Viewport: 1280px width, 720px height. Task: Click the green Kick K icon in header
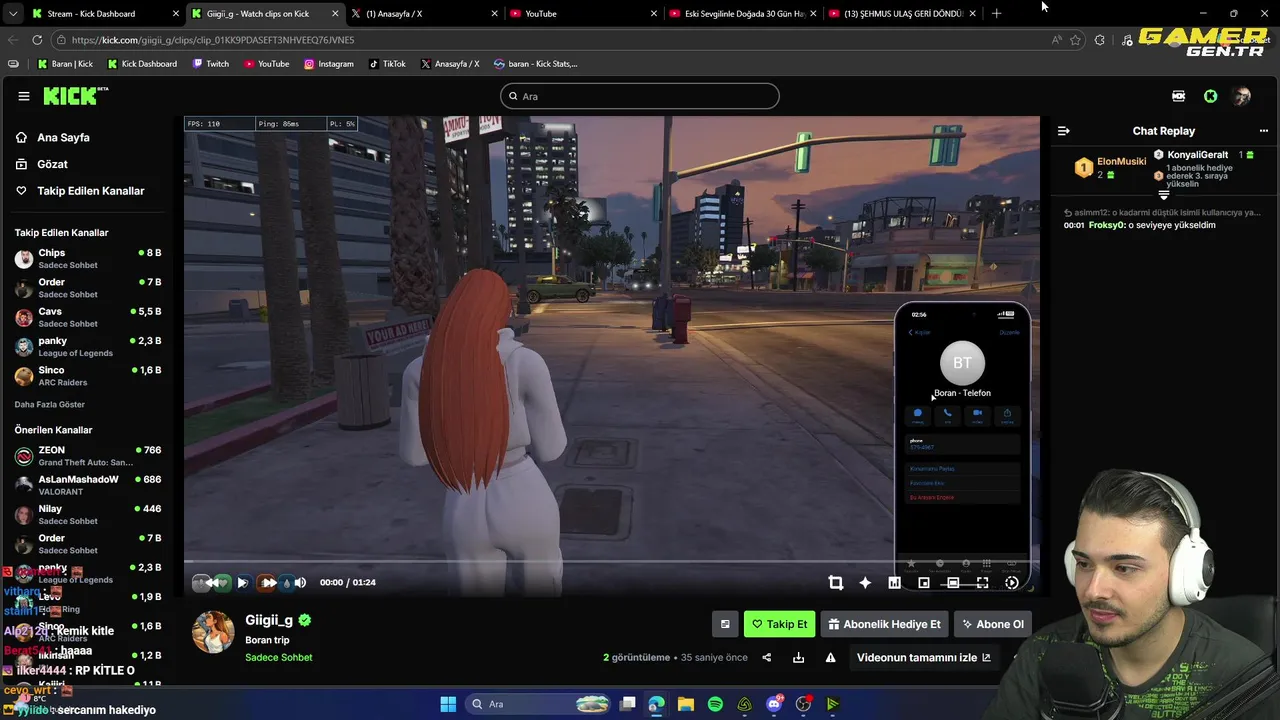1211,96
